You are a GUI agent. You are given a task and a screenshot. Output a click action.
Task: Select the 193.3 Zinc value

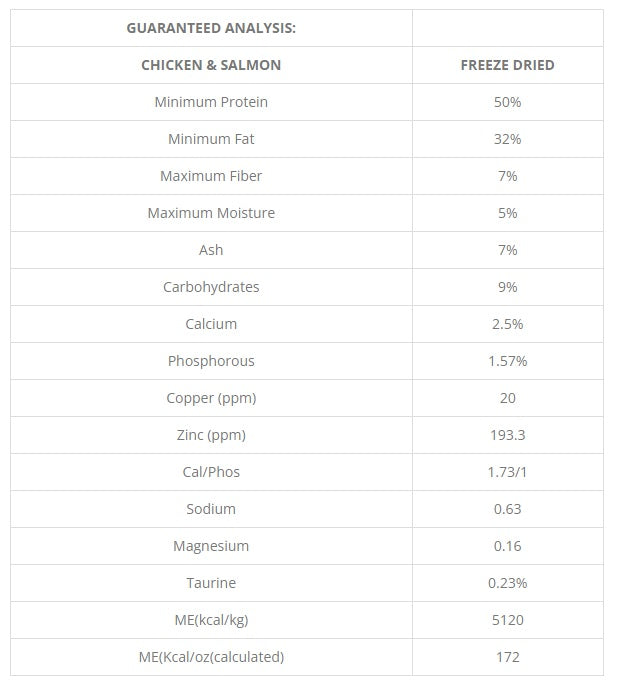pyautogui.click(x=508, y=435)
